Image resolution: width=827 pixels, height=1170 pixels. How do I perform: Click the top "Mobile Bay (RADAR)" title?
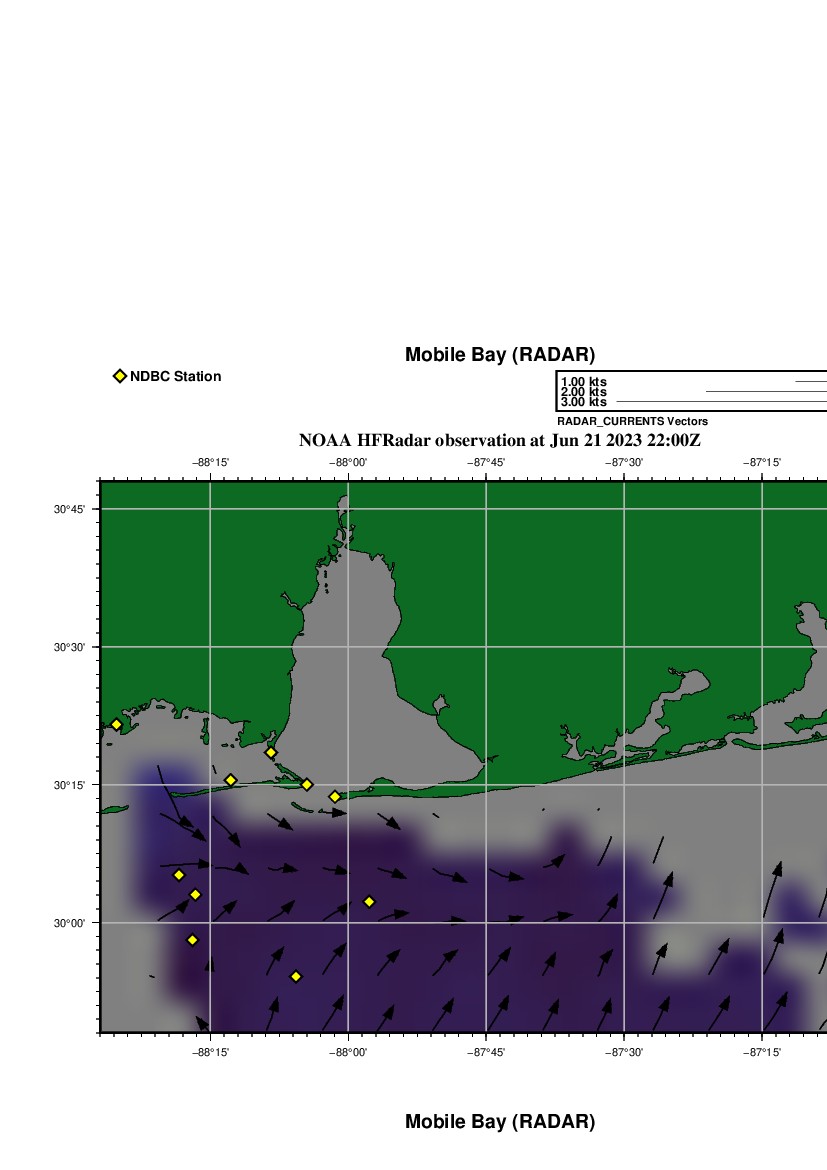click(499, 355)
